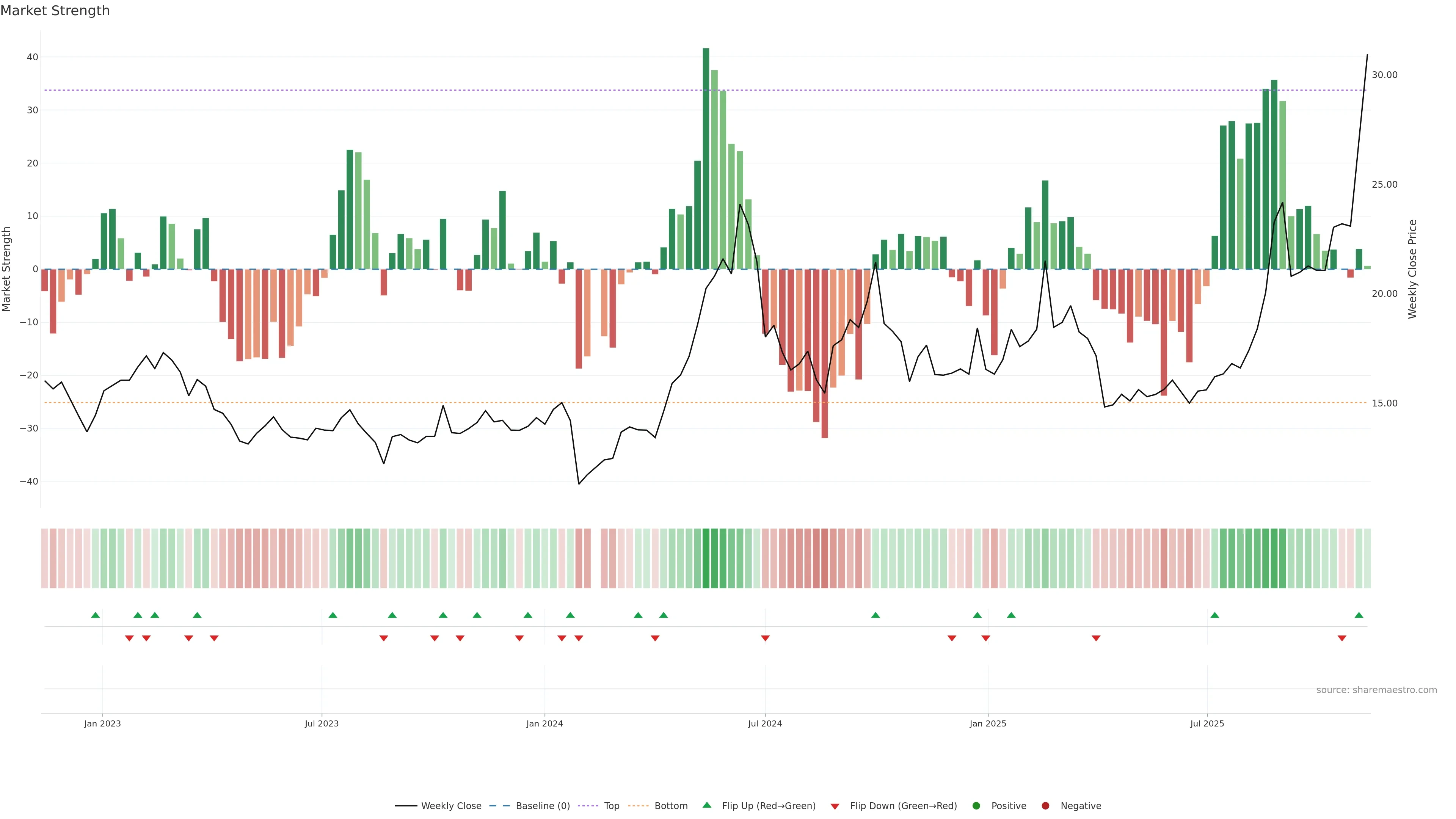This screenshot has height=819, width=1456.
Task: Click the Jan 2024 x-axis label
Action: (544, 723)
